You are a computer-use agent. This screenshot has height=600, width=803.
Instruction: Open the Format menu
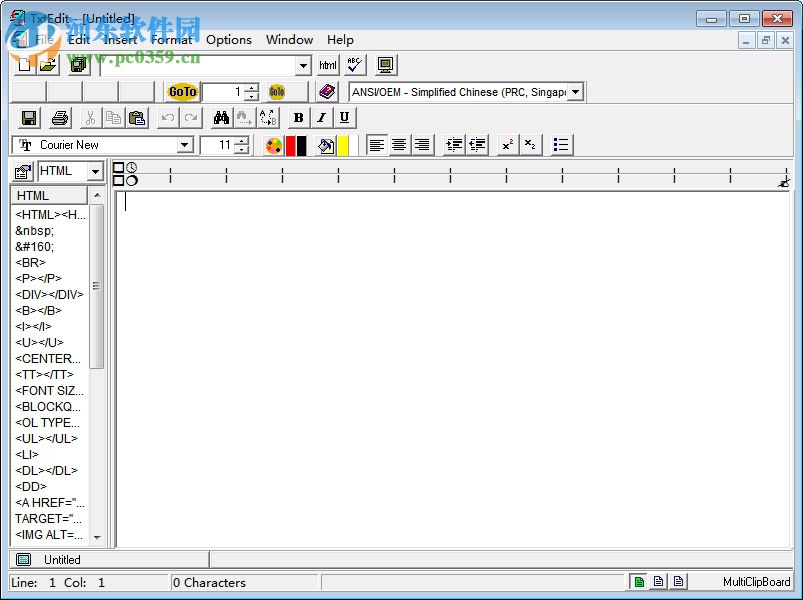pyautogui.click(x=171, y=40)
